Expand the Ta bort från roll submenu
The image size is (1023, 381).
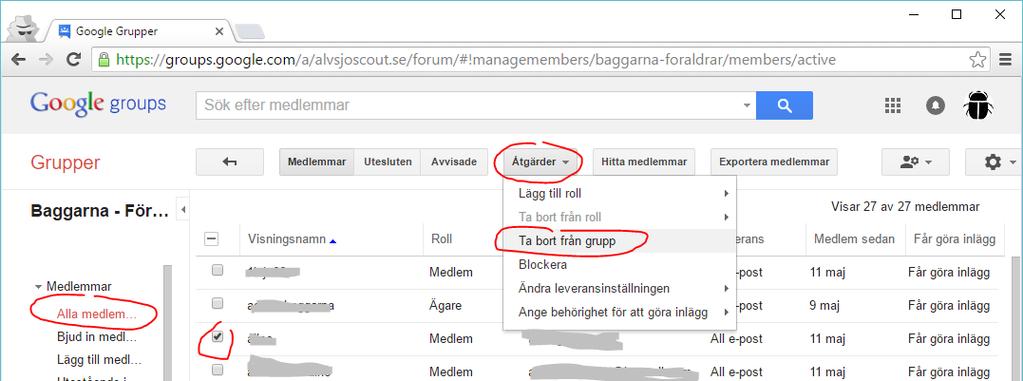coord(620,217)
